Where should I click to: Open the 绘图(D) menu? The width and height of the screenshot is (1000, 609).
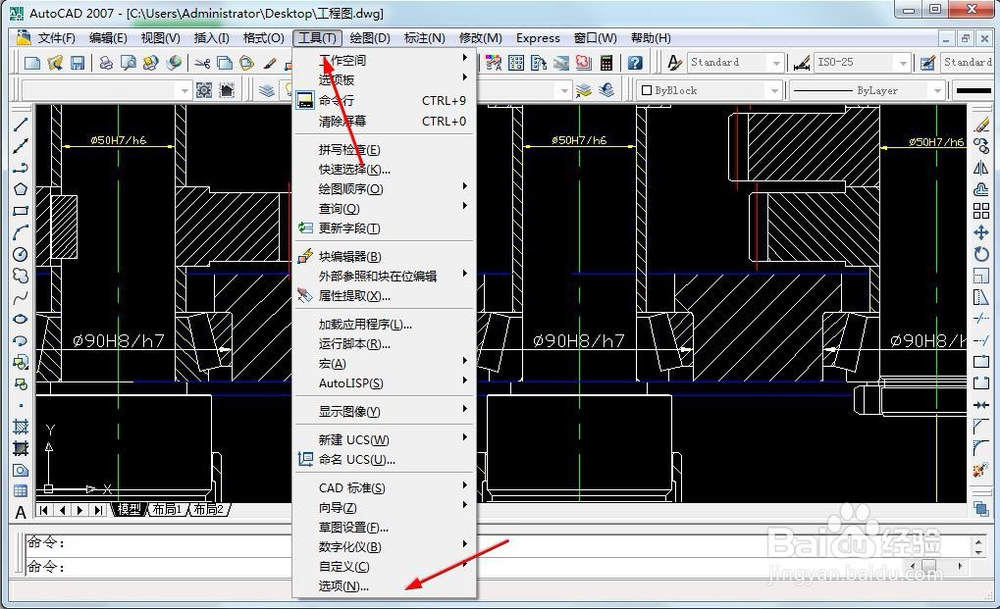tap(370, 38)
